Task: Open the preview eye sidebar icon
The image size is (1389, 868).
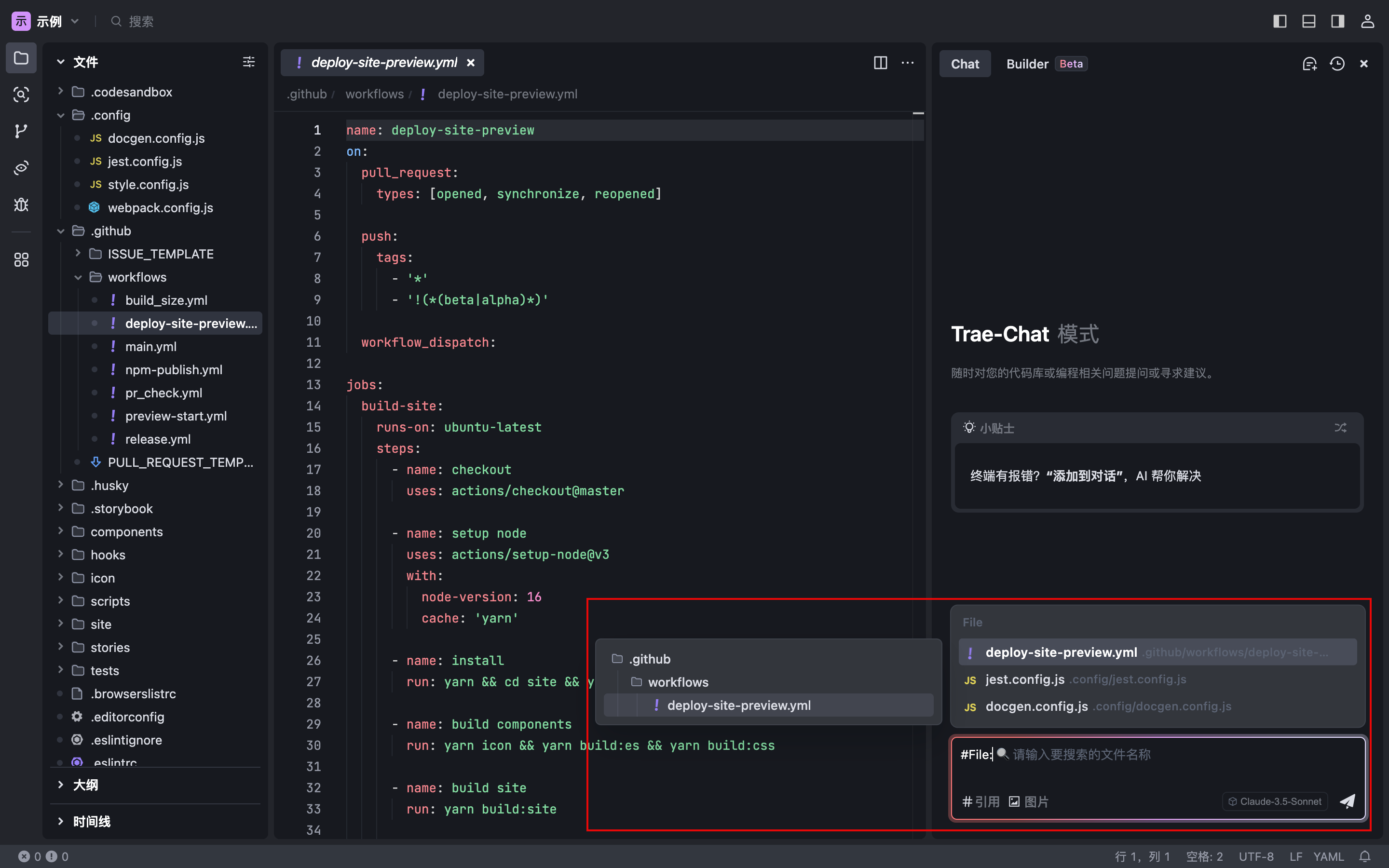Action: [21, 168]
